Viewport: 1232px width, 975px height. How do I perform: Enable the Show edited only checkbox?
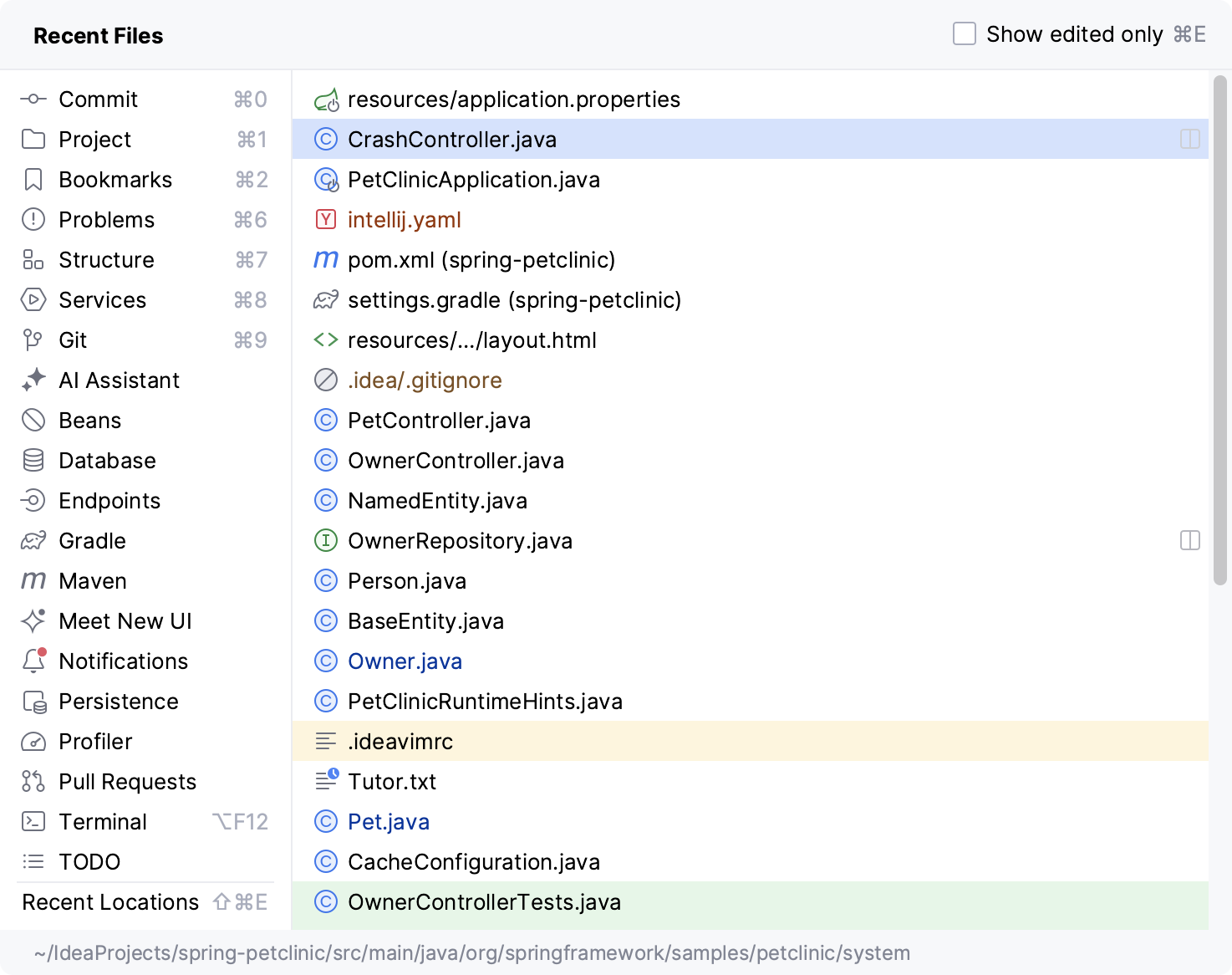point(965,34)
